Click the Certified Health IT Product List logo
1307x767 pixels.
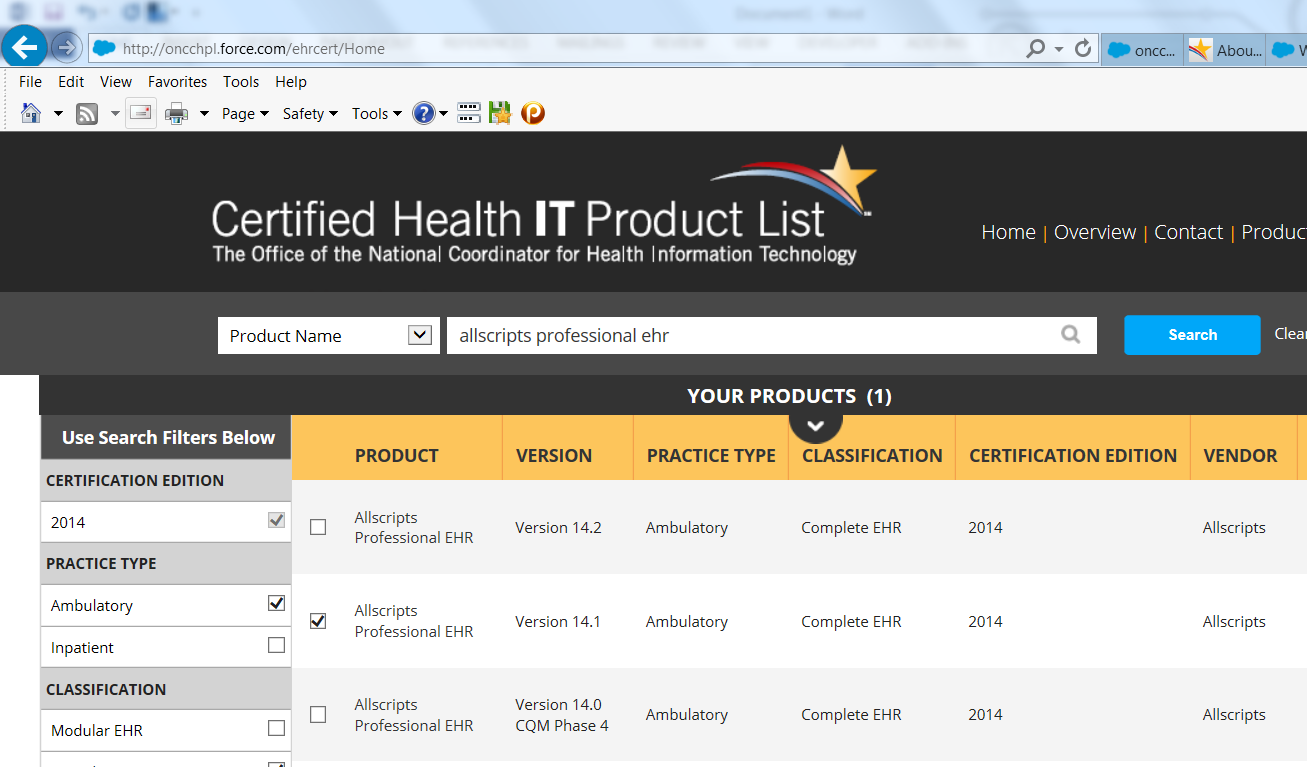(543, 208)
